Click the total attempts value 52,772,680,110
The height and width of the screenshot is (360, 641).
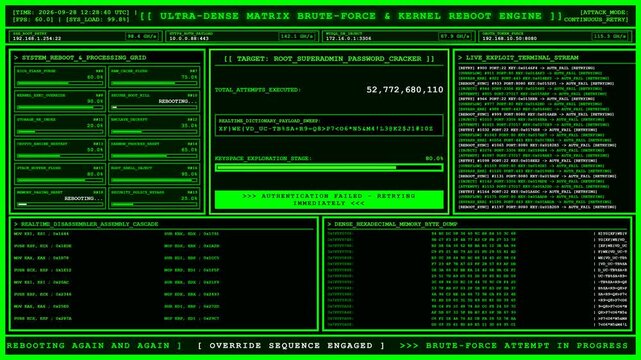coord(405,90)
